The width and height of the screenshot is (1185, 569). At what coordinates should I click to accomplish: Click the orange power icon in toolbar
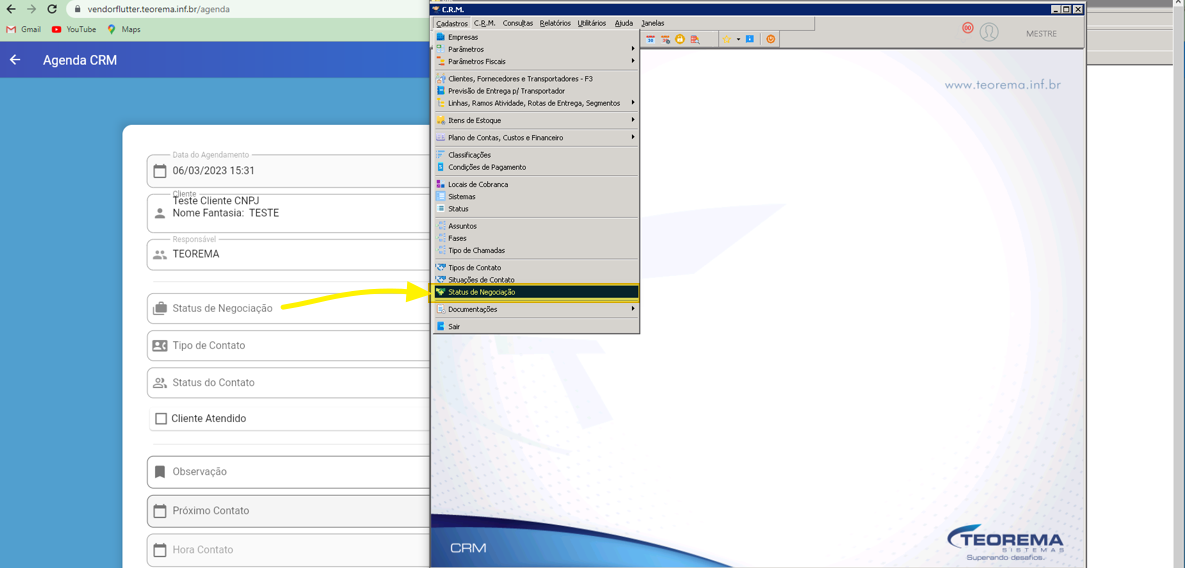click(771, 39)
